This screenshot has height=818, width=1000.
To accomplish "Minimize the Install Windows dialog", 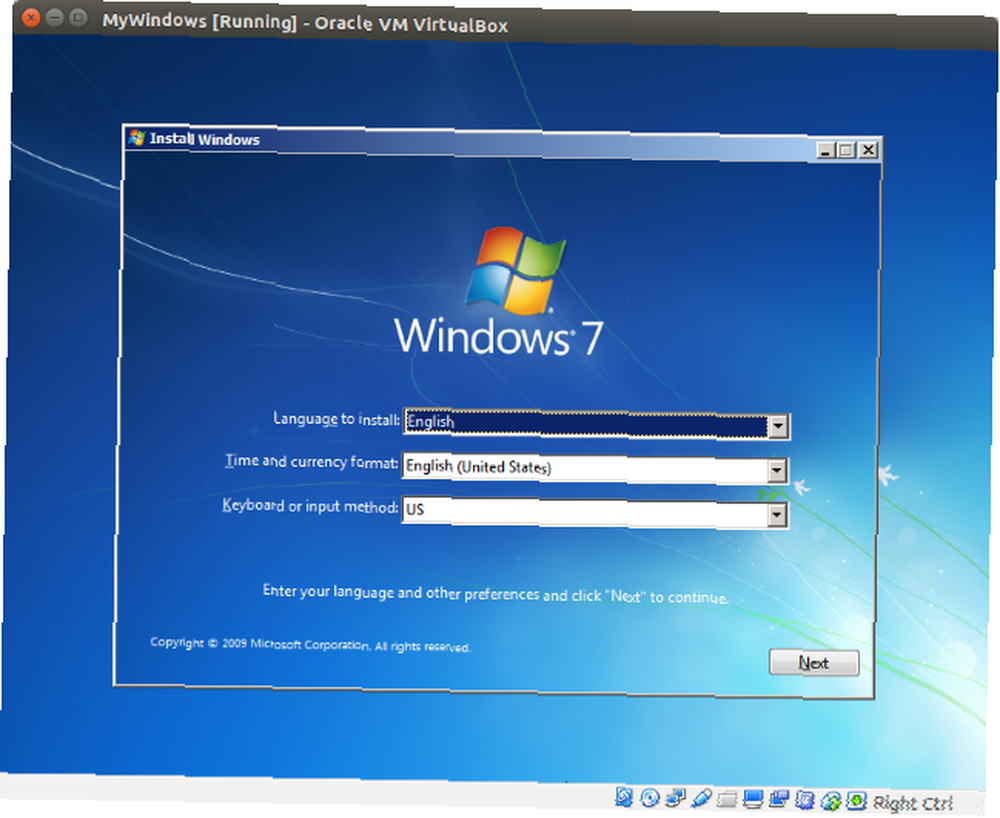I will tap(826, 149).
